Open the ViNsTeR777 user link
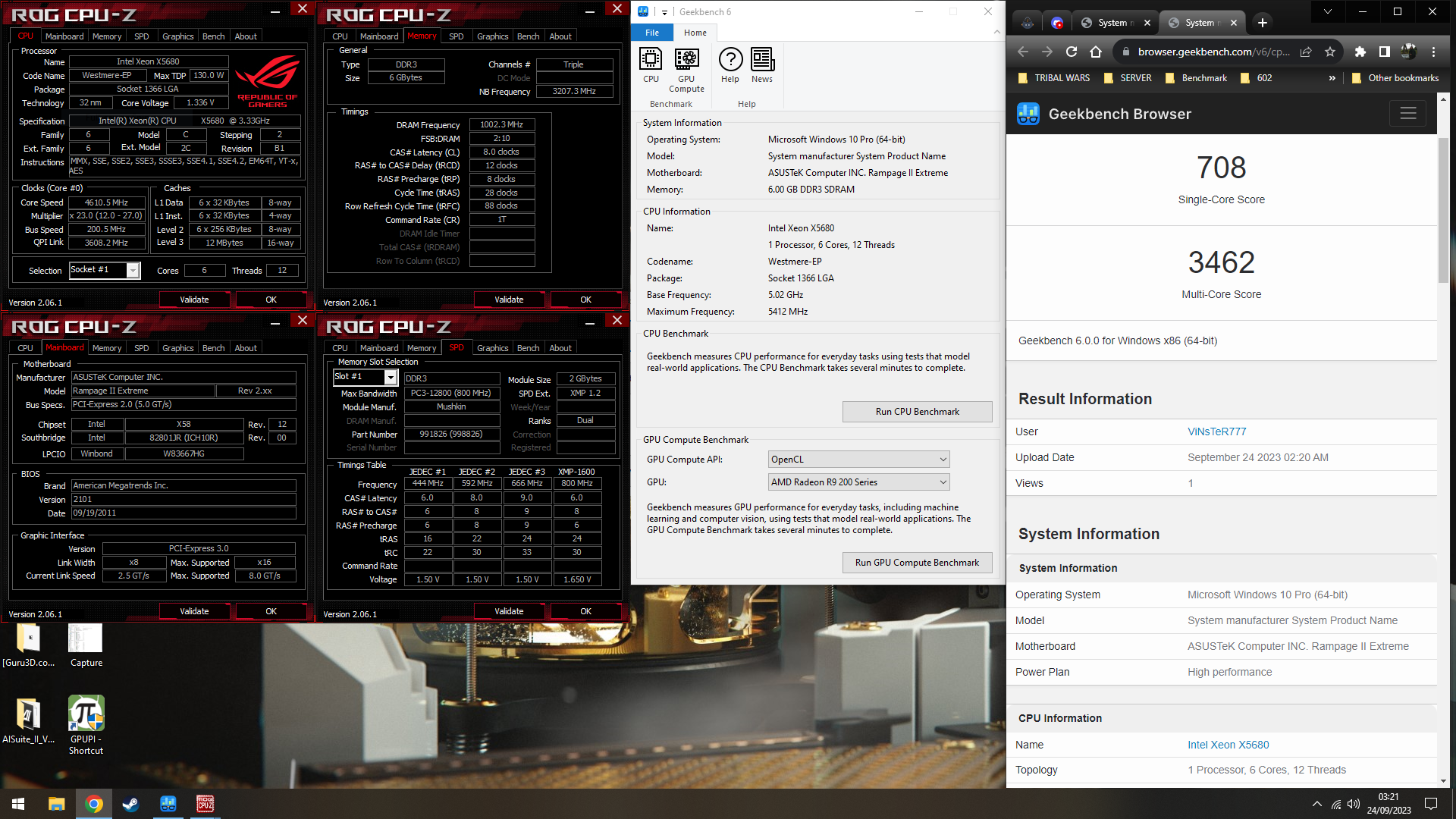The width and height of the screenshot is (1456, 819). [x=1216, y=431]
